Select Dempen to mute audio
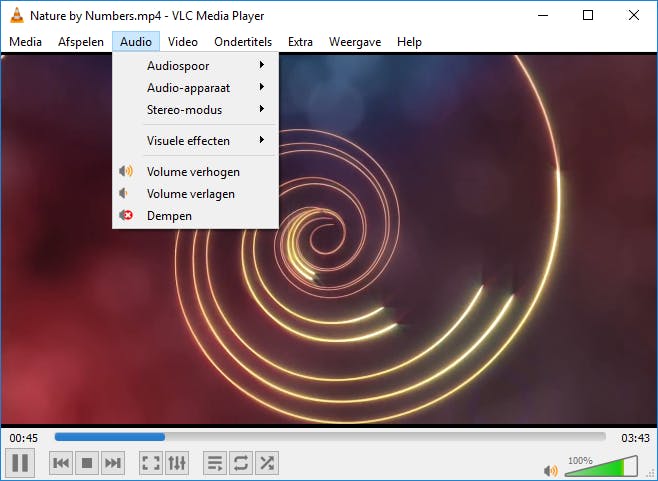Image resolution: width=658 pixels, height=481 pixels. click(x=195, y=215)
